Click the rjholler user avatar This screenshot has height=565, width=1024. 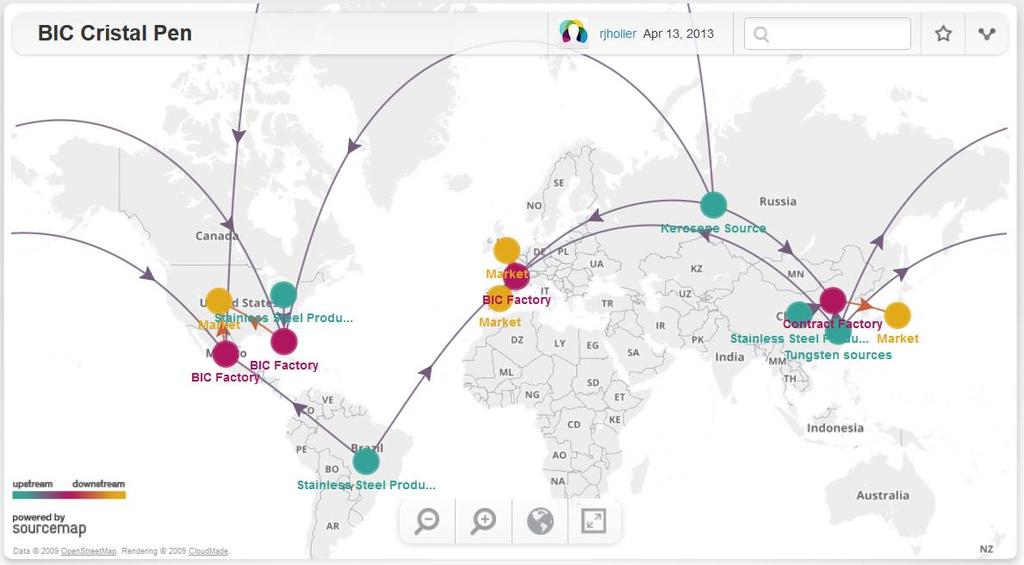click(573, 33)
